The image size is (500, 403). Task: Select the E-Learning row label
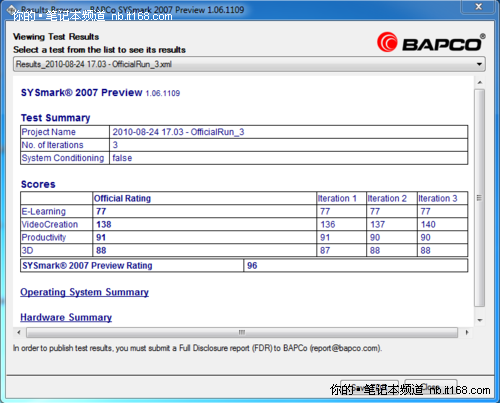44,211
